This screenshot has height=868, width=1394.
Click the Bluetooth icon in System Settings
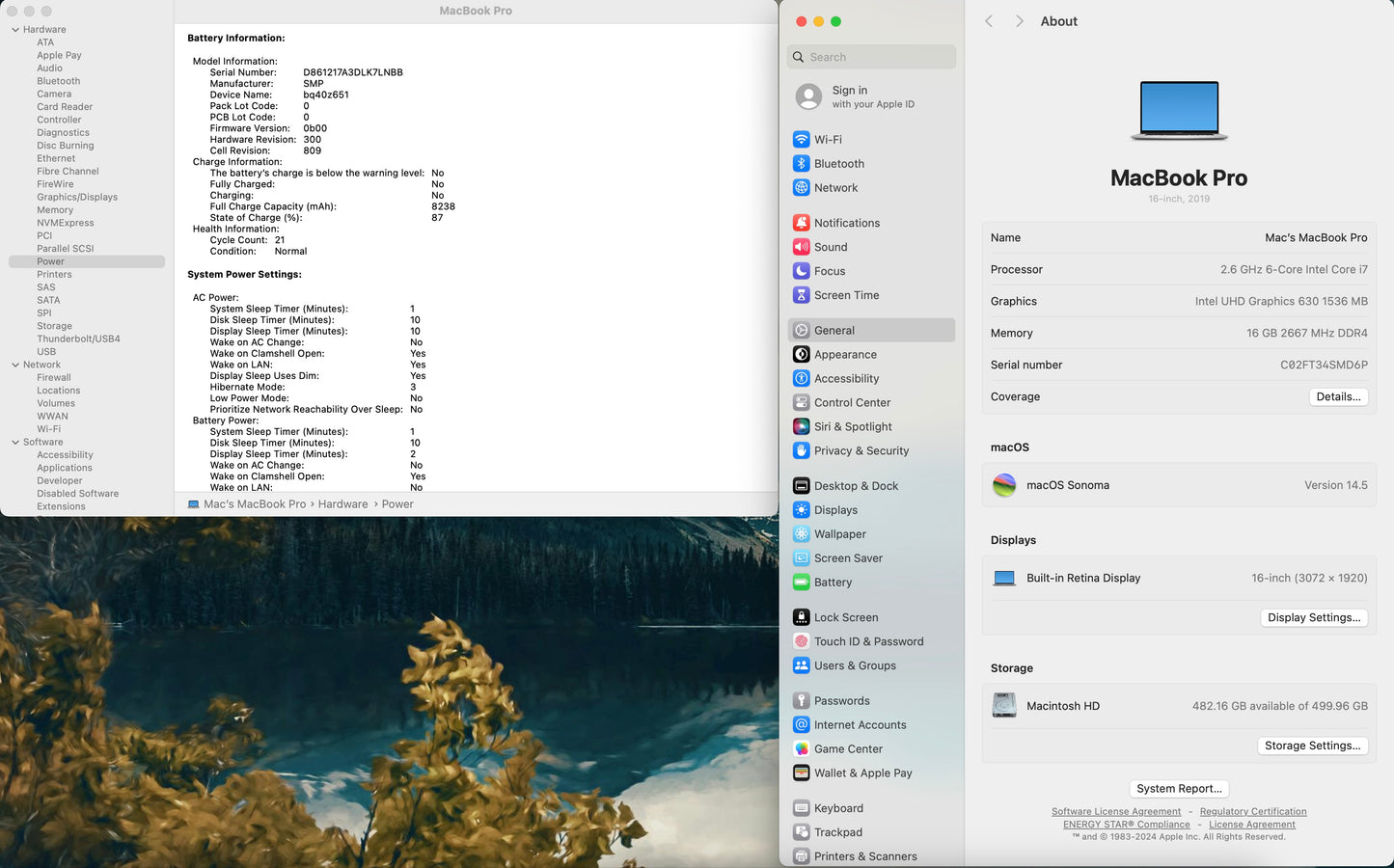coord(801,164)
